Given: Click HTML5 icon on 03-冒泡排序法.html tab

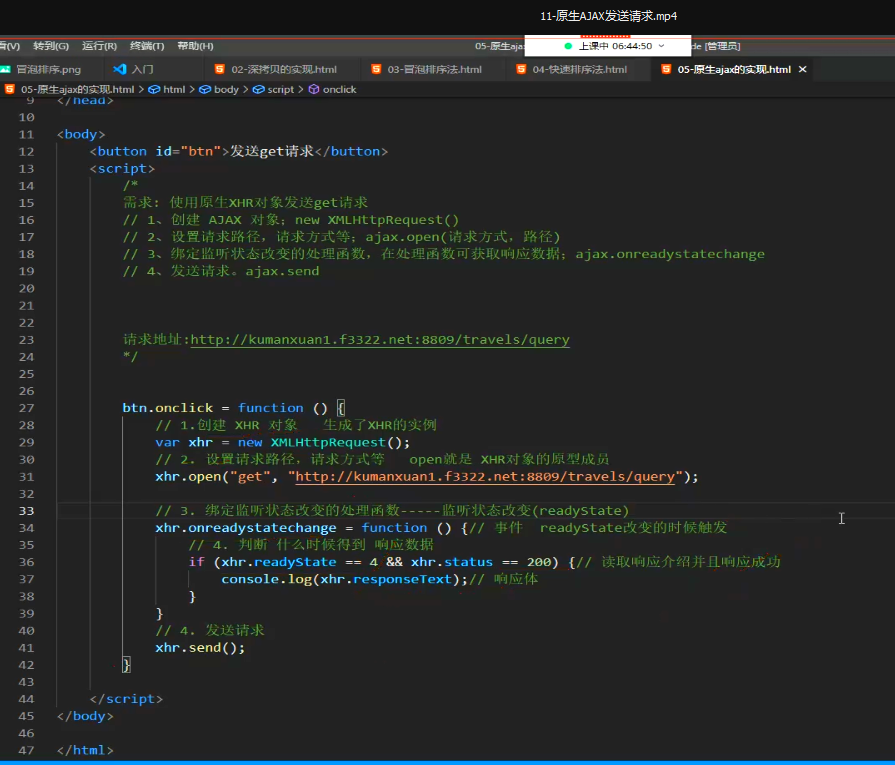Looking at the screenshot, I should (376, 69).
